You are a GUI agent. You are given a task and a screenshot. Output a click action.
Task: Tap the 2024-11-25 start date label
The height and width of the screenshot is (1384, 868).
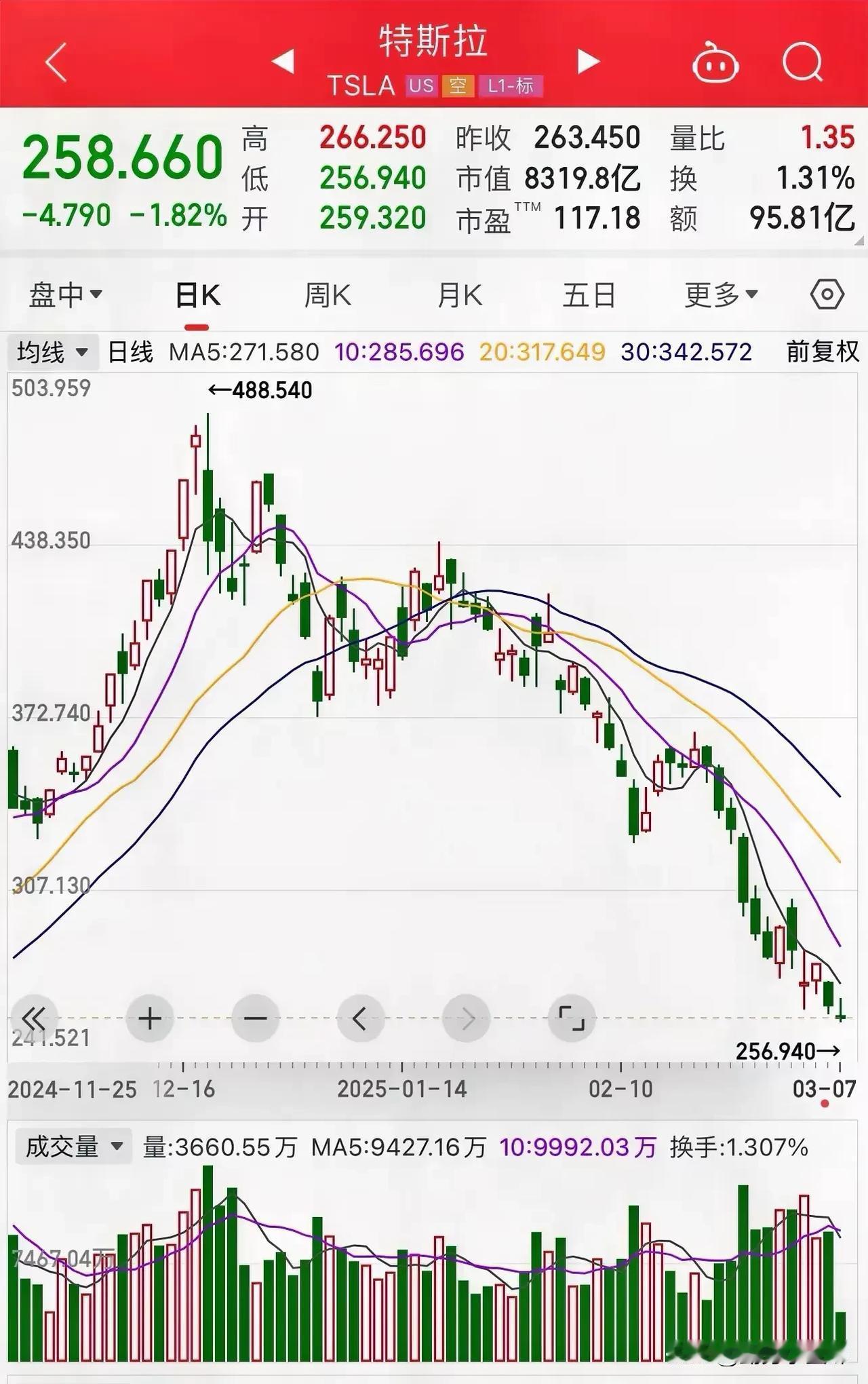tap(72, 1089)
